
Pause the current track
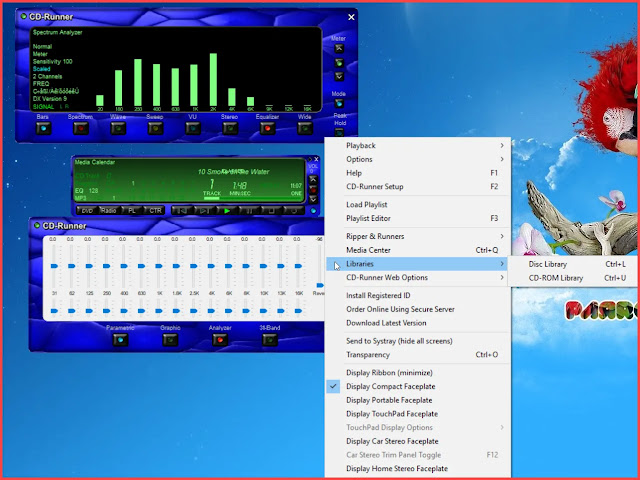(249, 211)
